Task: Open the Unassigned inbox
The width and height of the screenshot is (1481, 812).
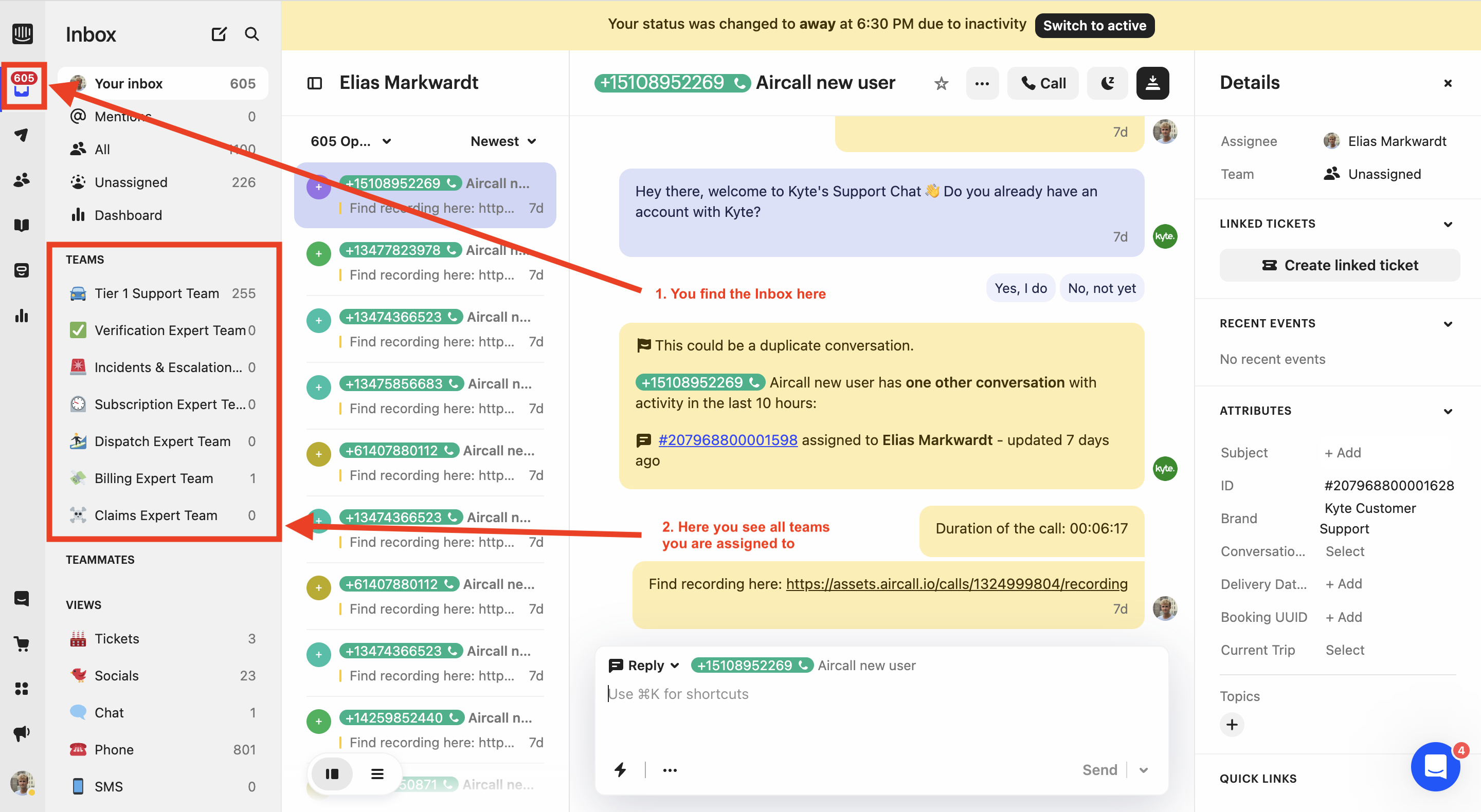Action: coord(162,182)
